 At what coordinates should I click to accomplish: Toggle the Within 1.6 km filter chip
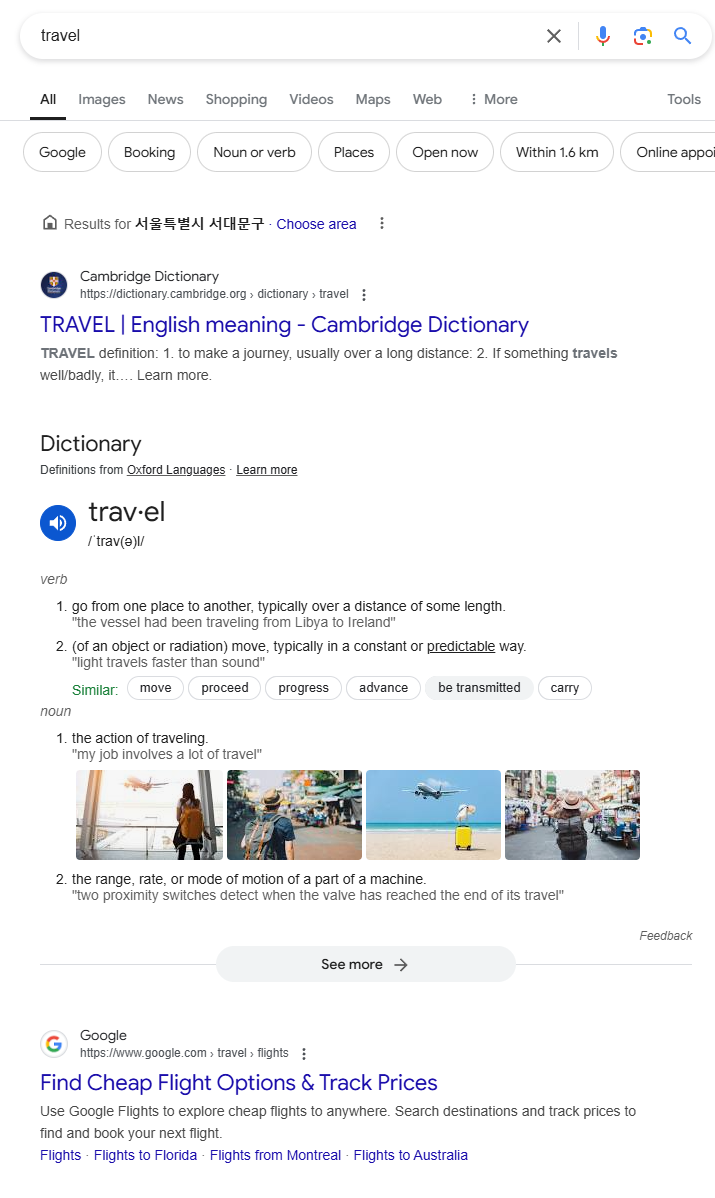(x=557, y=152)
